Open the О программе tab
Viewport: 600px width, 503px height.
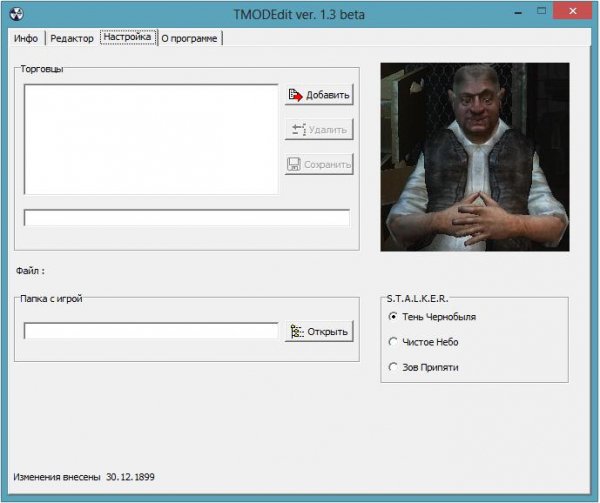(x=189, y=38)
